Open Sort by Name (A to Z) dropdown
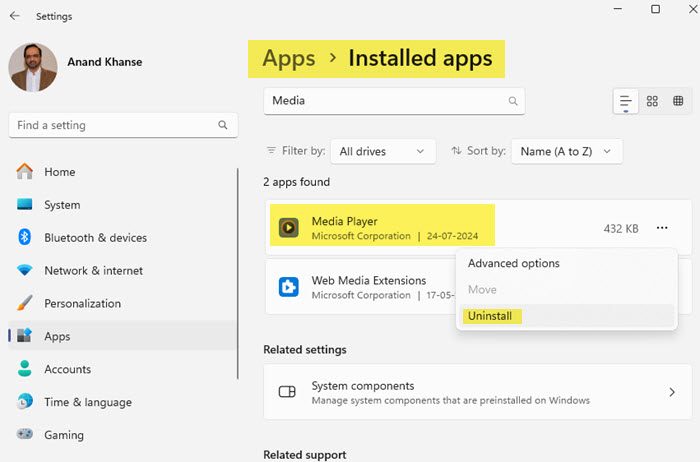This screenshot has width=700, height=462. click(x=567, y=152)
